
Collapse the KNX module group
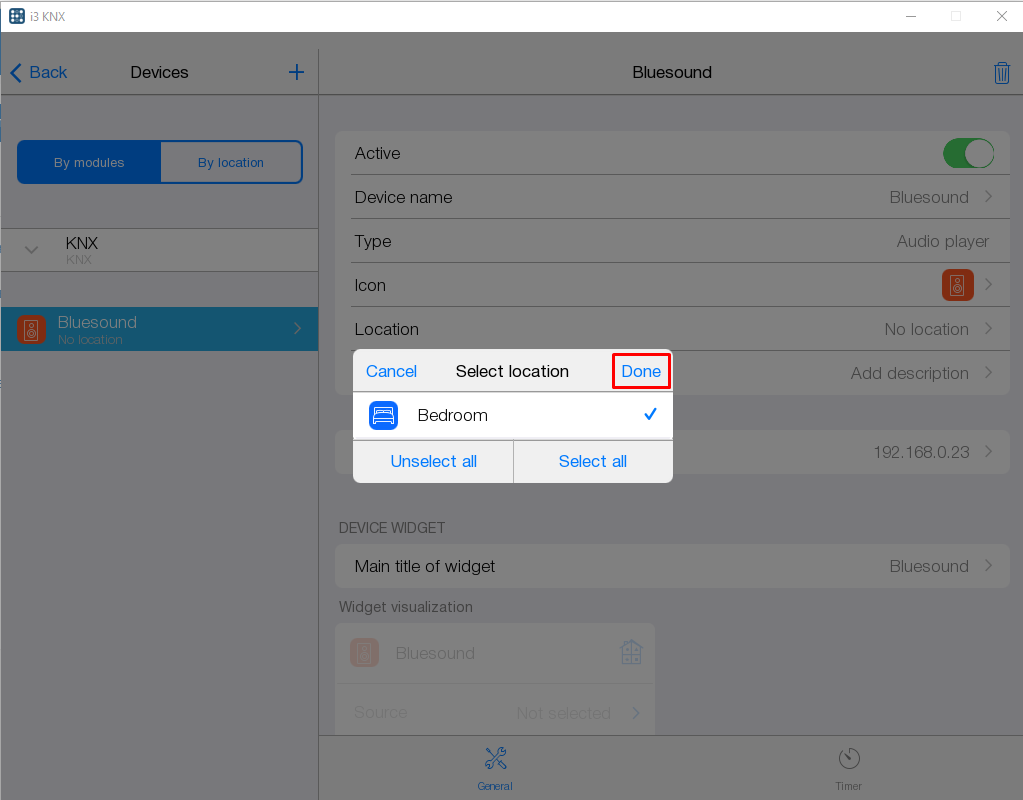click(x=32, y=250)
